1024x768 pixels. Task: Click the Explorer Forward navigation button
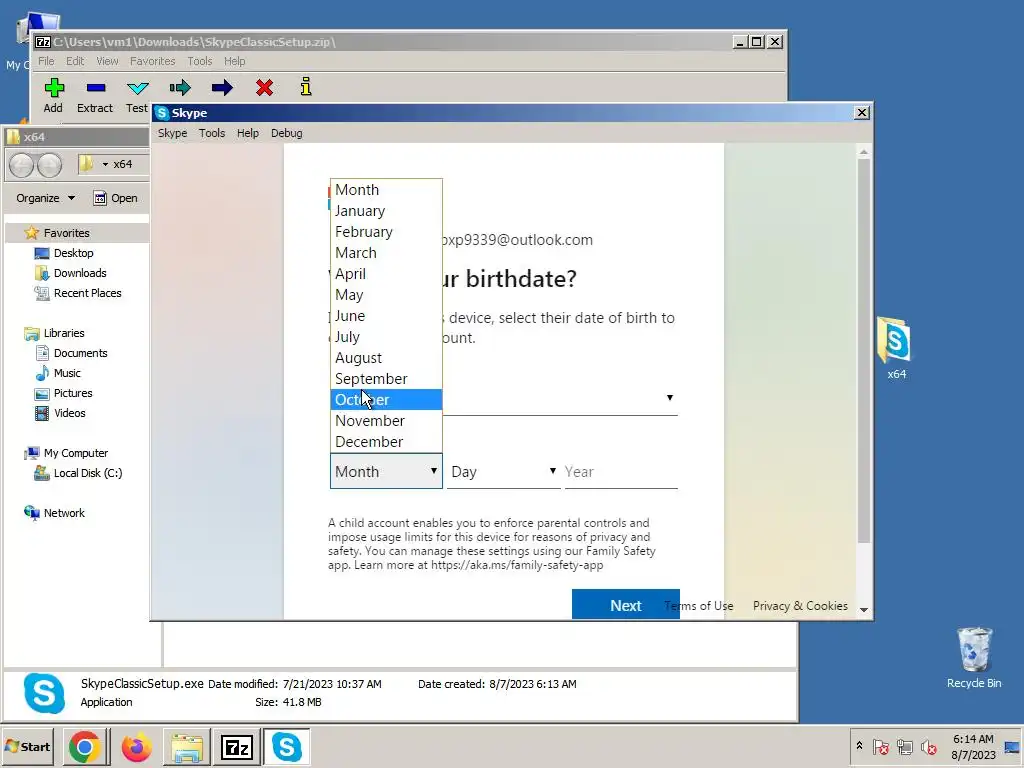click(49, 165)
